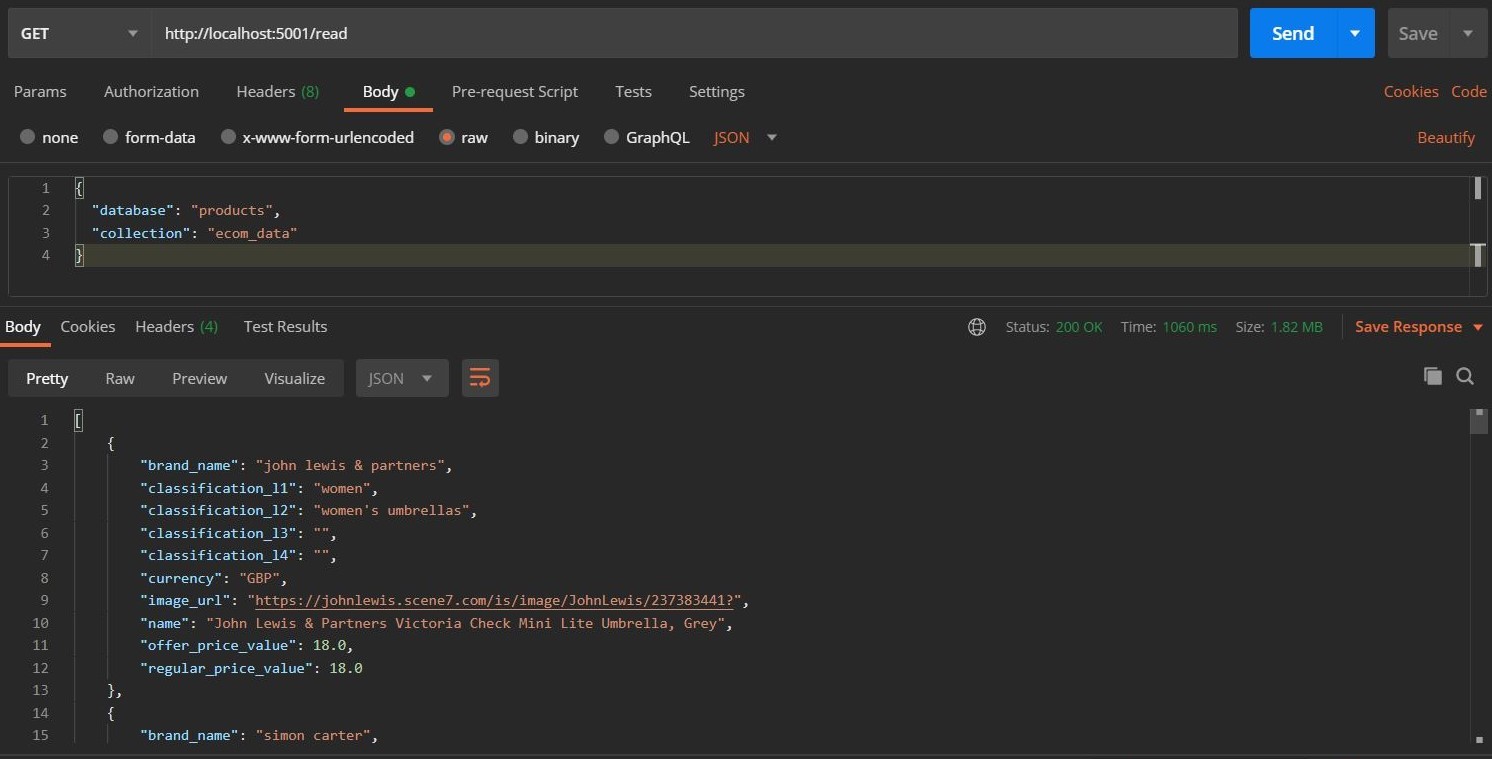
Task: Select the binary body radio button
Action: pyautogui.click(x=520, y=137)
